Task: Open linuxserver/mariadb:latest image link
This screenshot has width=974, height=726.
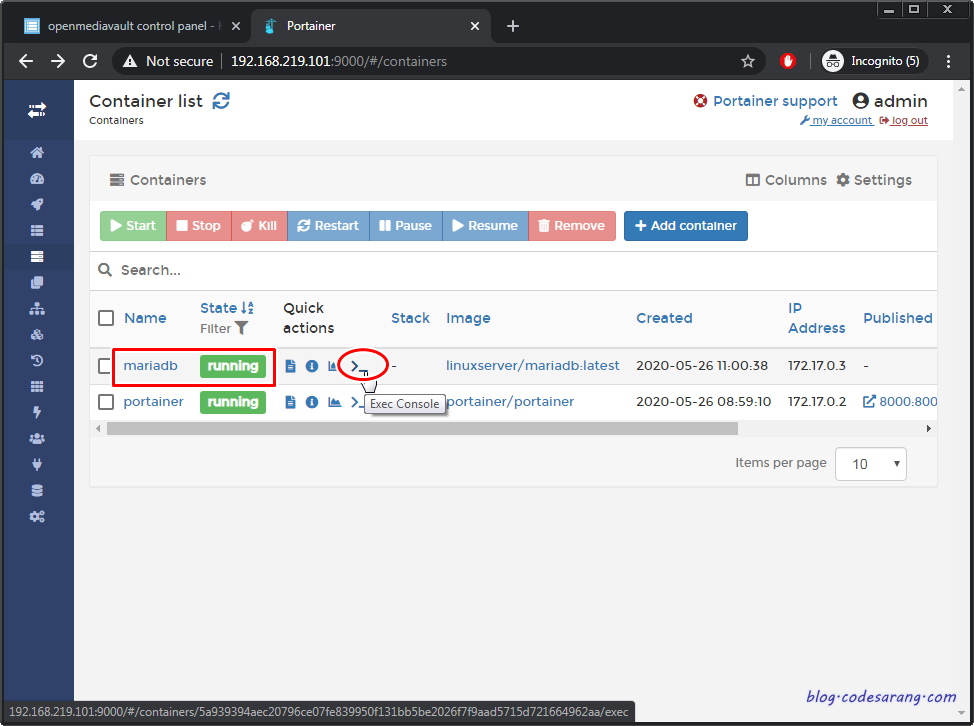Action: [532, 366]
